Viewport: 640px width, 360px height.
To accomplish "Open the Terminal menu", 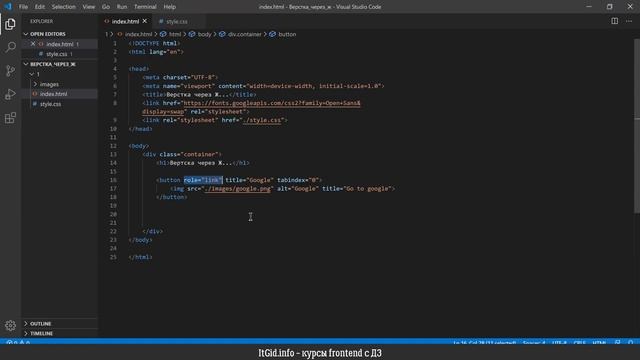I will pos(145,7).
